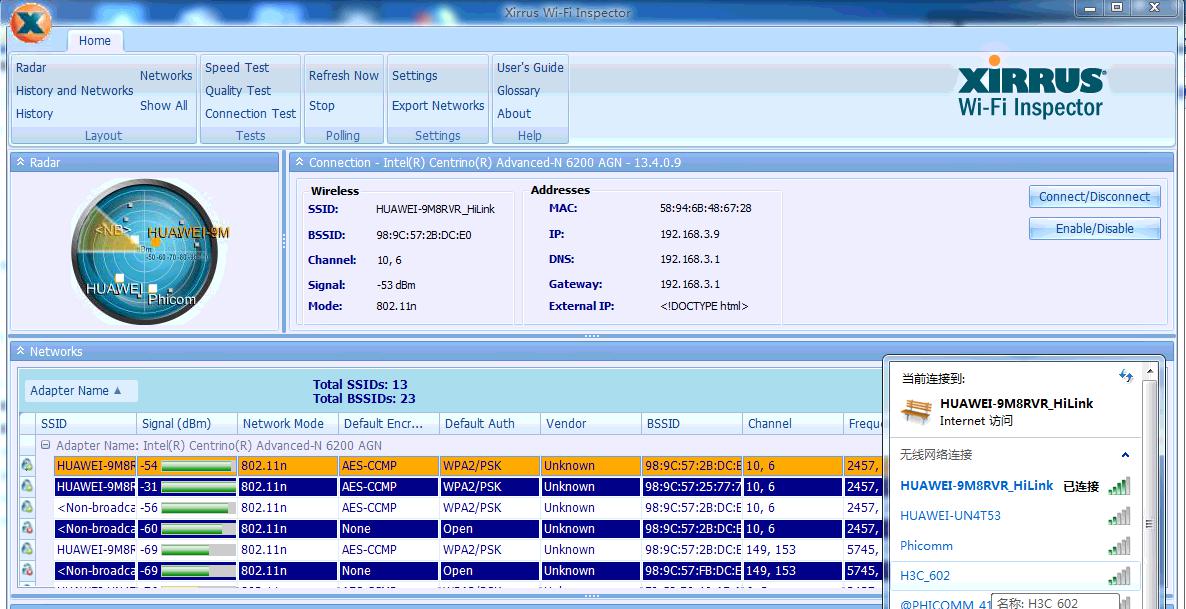The width and height of the screenshot is (1186, 609).
Task: Click the status icon of the -31 dBm network row
Action: click(x=27, y=486)
